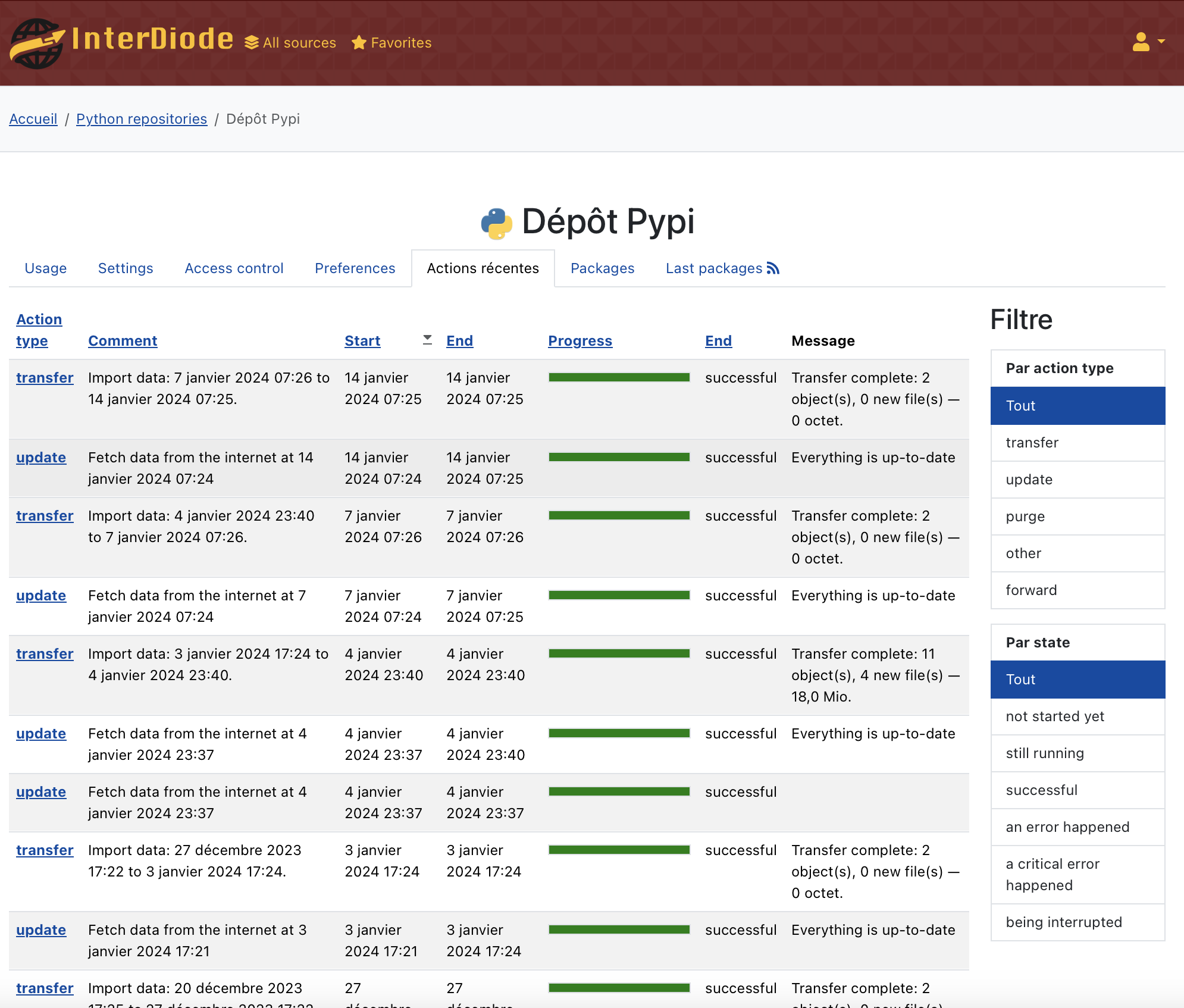Open the Preferences tab

pos(355,268)
